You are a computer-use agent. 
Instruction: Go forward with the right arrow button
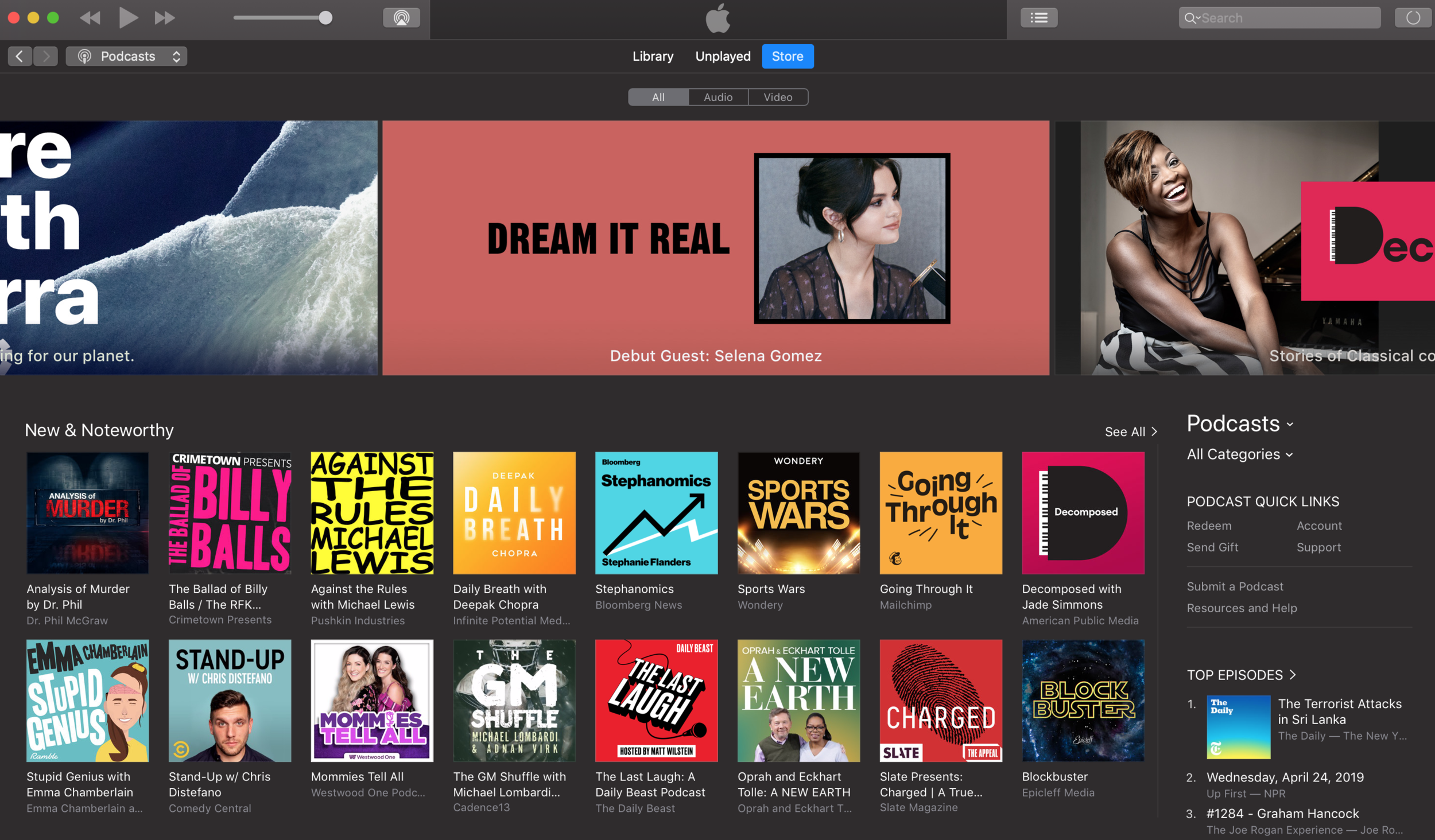coord(45,56)
